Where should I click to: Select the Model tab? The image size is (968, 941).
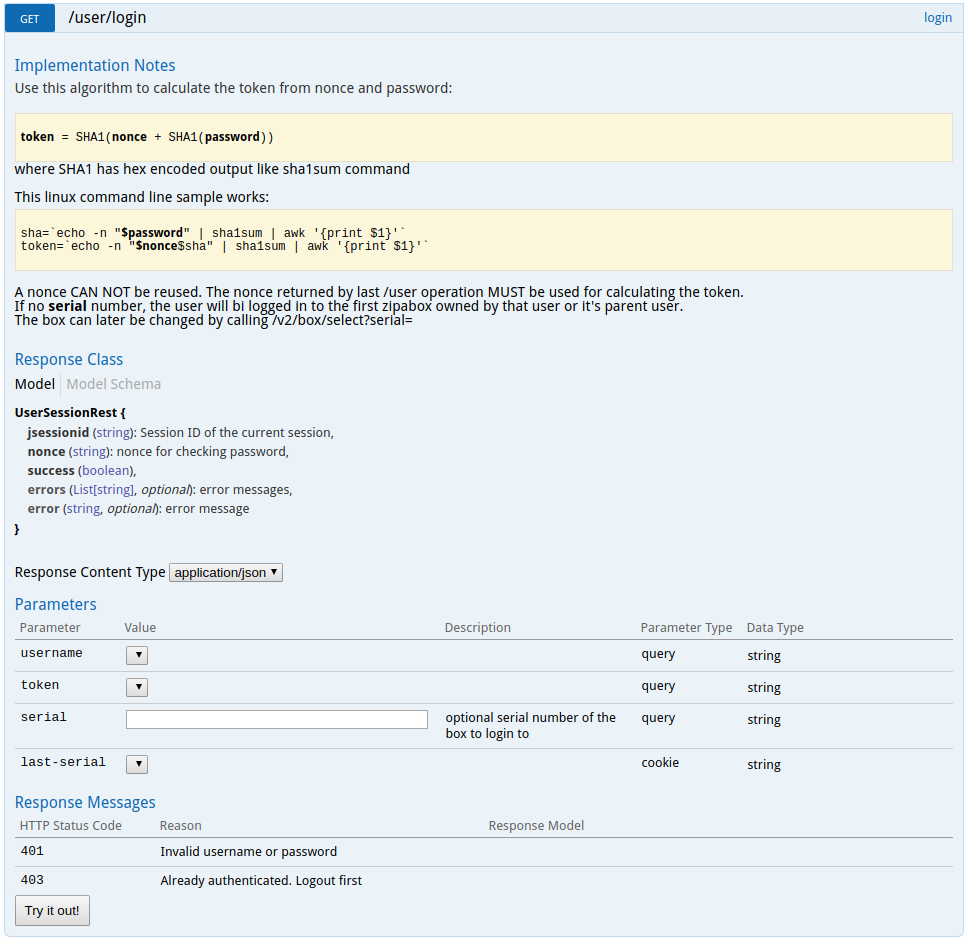coord(34,383)
